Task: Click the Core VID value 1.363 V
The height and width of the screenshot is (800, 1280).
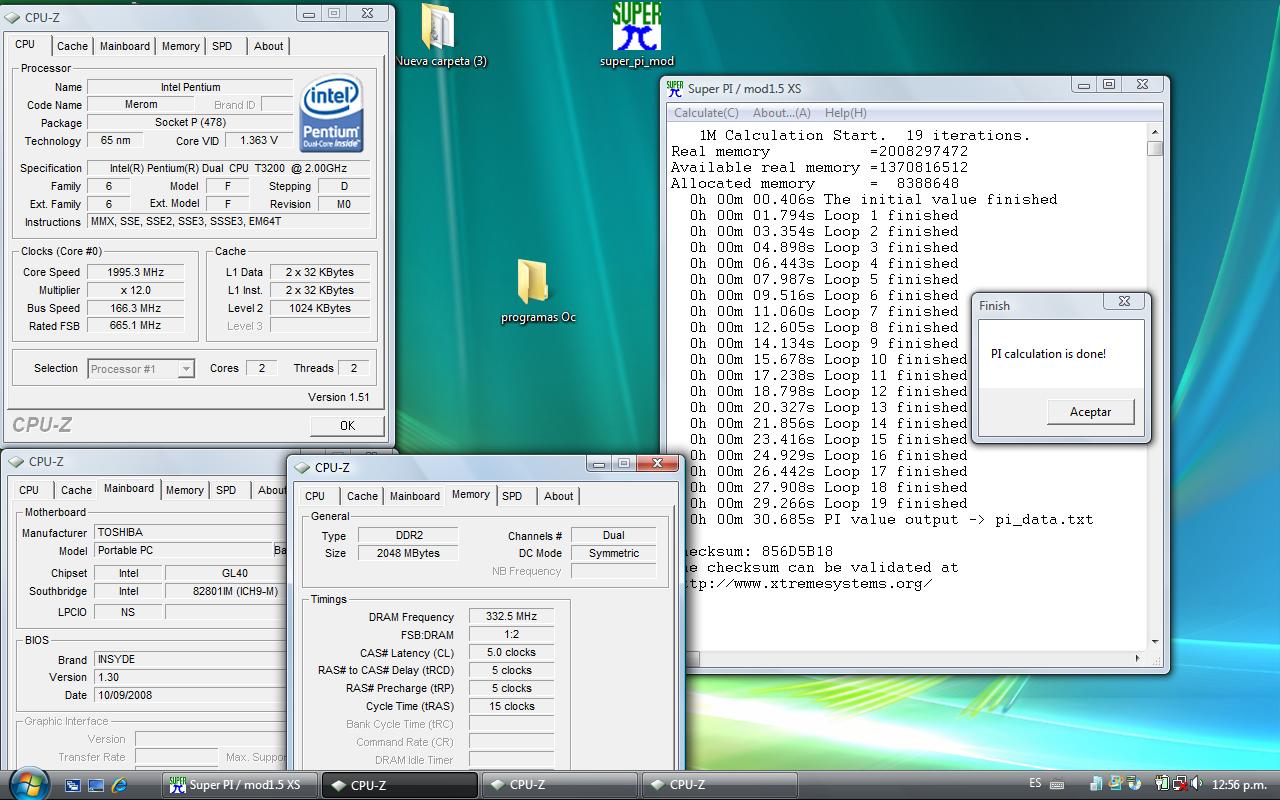Action: 259,141
